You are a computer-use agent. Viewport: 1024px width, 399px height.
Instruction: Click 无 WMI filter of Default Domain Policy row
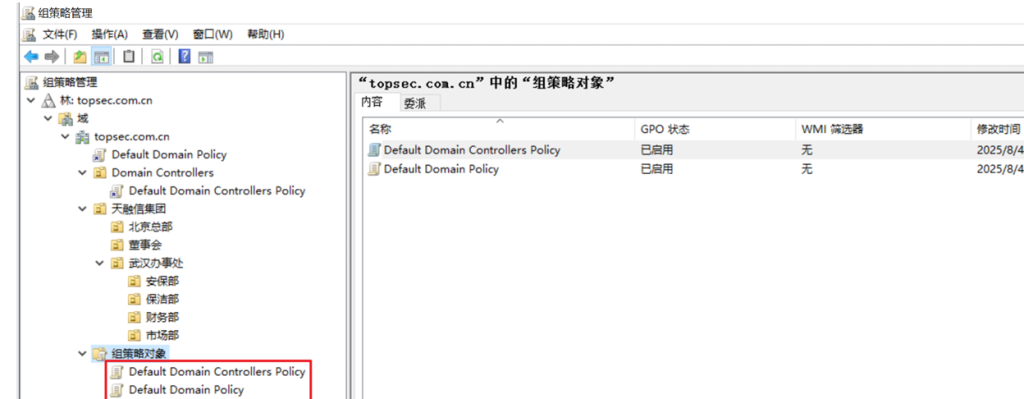tap(807, 170)
